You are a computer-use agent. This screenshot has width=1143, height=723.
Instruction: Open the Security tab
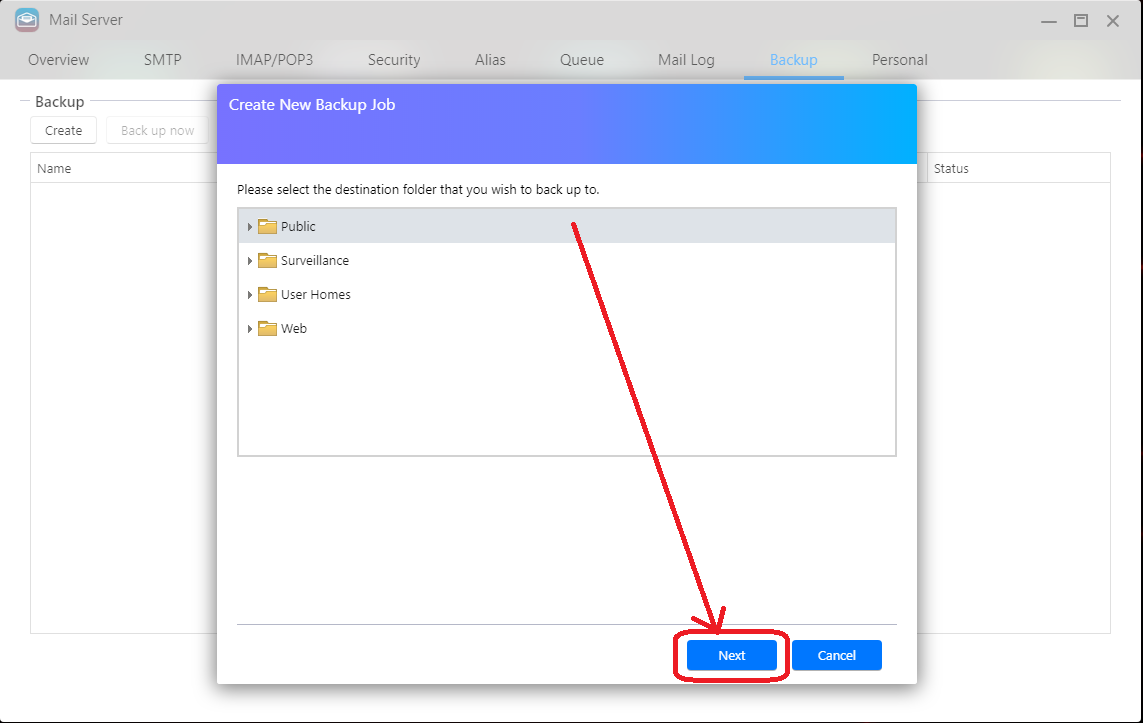[x=394, y=60]
